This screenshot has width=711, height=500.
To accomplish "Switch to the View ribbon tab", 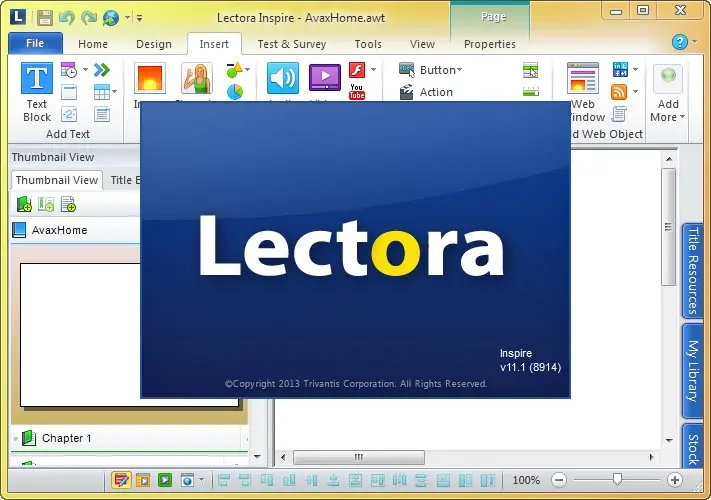I will pos(422,44).
